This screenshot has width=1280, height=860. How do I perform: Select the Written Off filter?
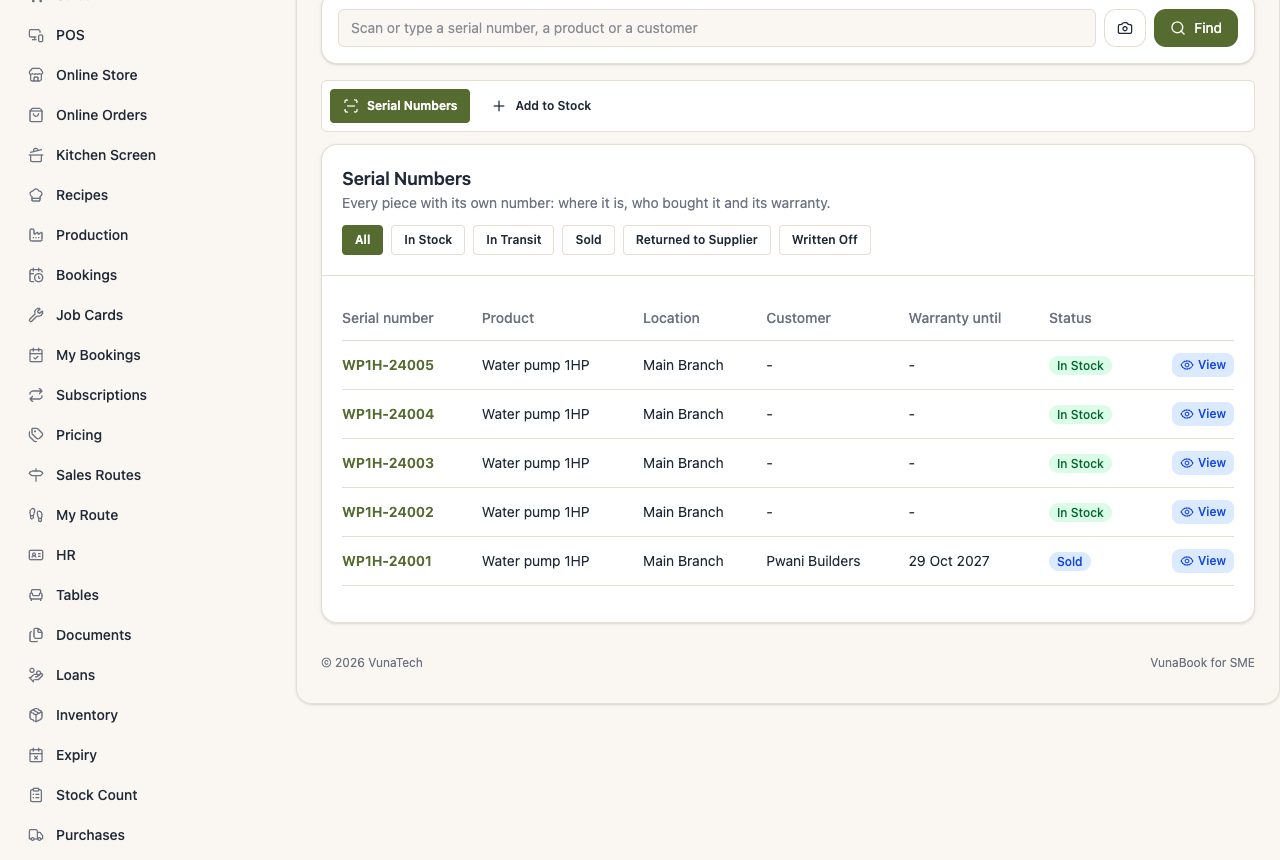pyautogui.click(x=825, y=240)
